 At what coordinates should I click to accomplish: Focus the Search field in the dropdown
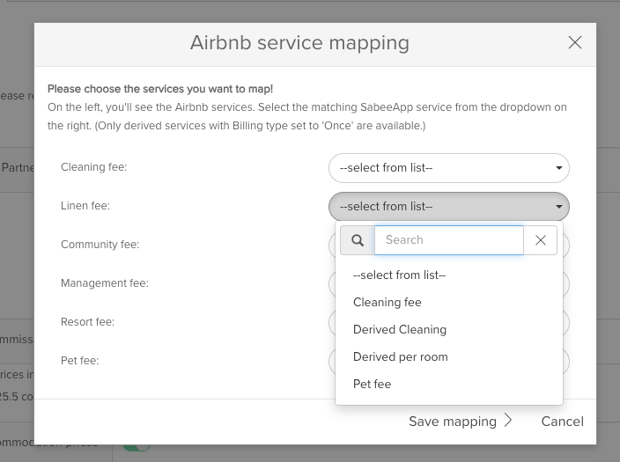coord(449,240)
